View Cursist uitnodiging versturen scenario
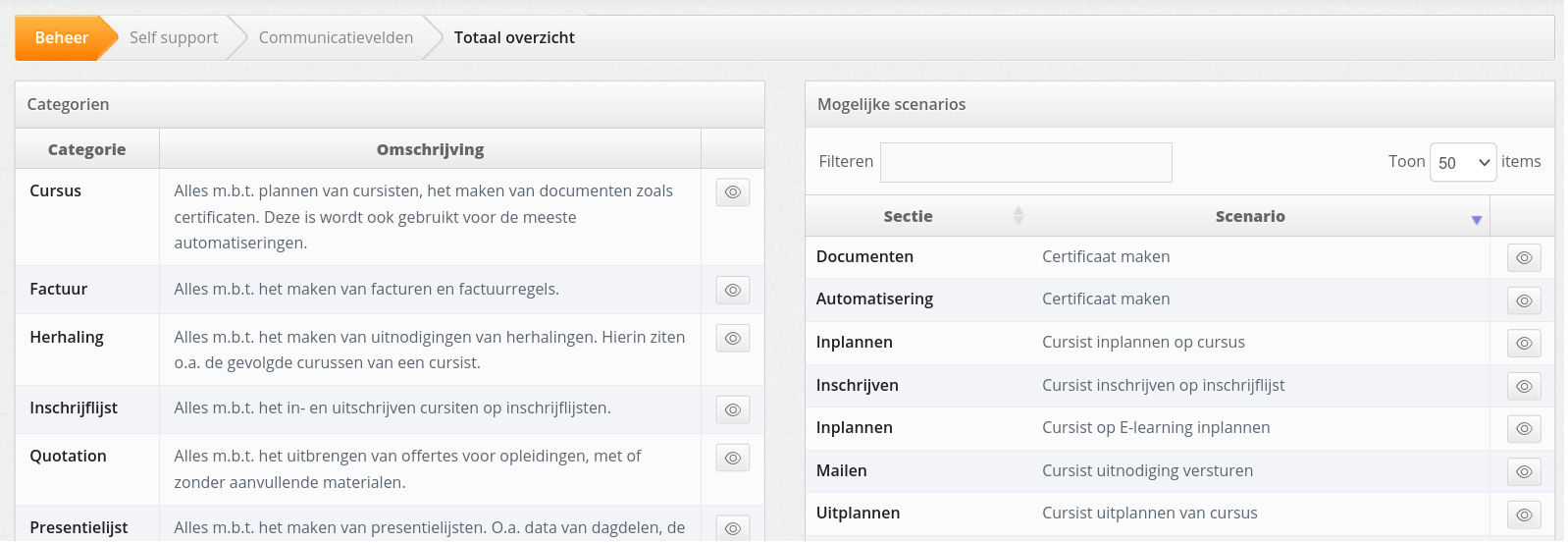This screenshot has width=1568, height=543. pyautogui.click(x=1524, y=471)
